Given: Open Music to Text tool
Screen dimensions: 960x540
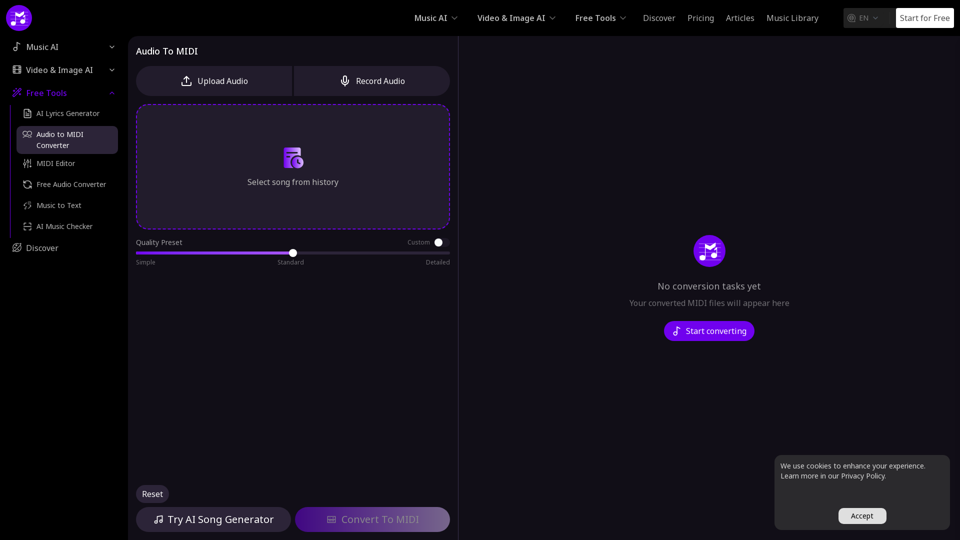Looking at the screenshot, I should [58, 205].
